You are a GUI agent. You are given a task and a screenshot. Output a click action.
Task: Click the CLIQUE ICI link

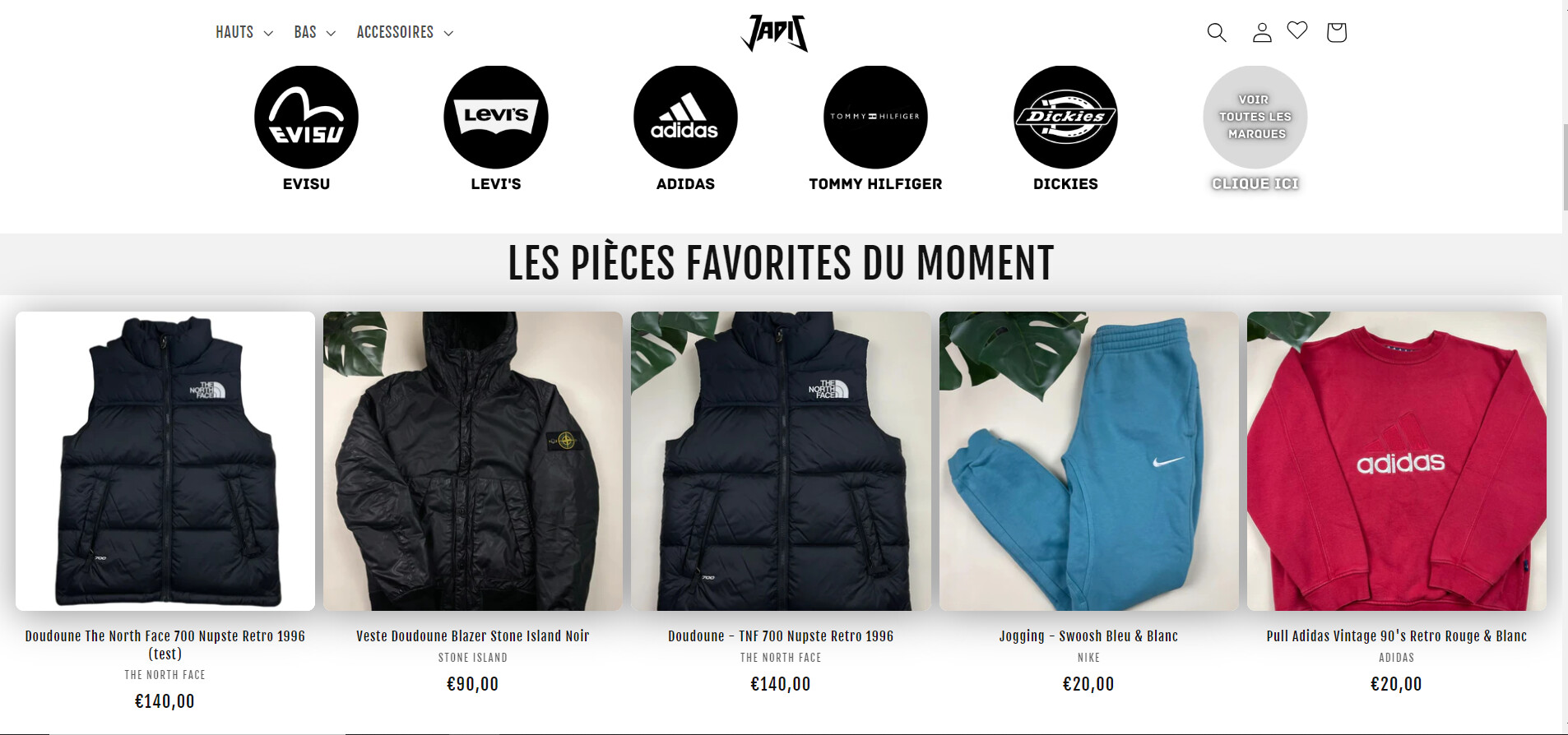pos(1255,183)
